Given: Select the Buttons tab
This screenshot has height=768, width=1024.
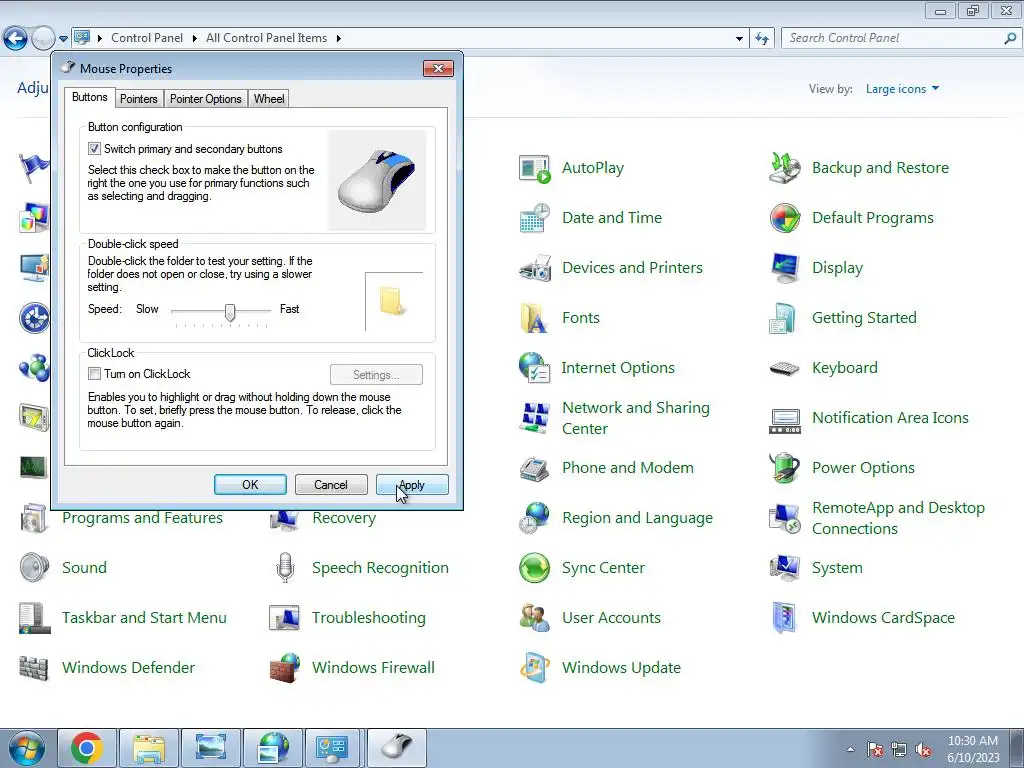Looking at the screenshot, I should (x=89, y=97).
